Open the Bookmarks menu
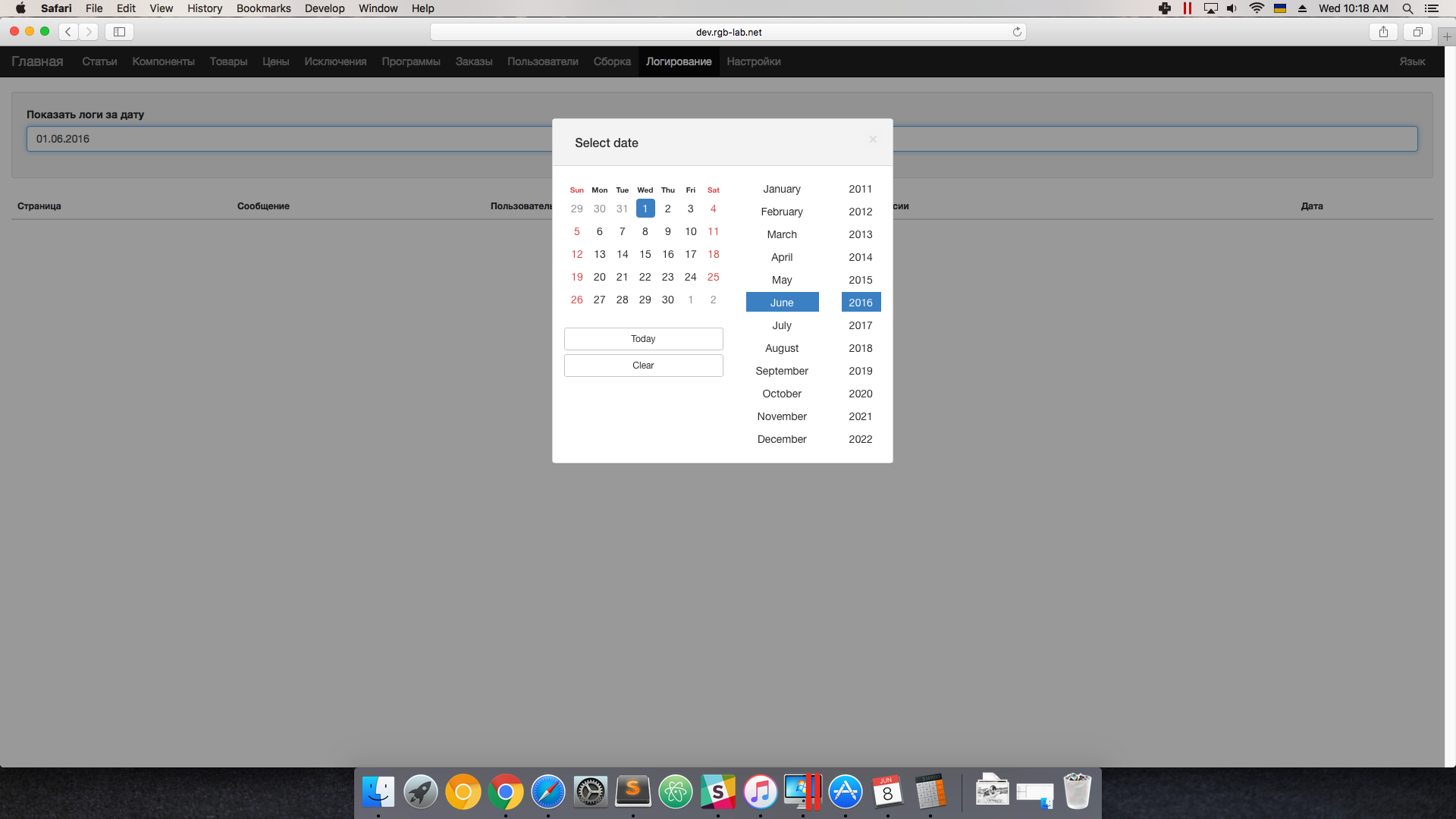 click(263, 8)
